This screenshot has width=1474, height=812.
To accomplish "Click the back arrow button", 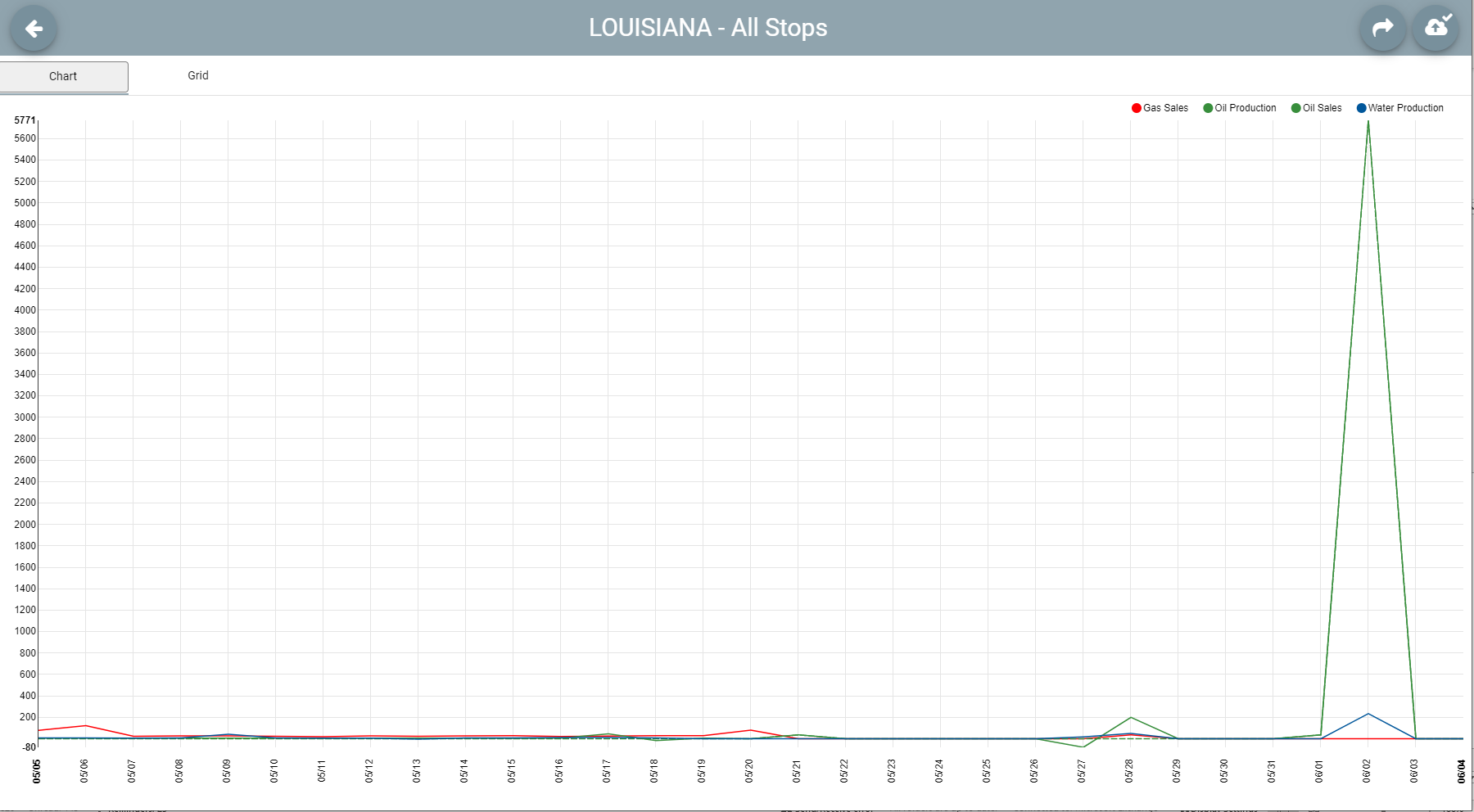I will click(x=34, y=29).
